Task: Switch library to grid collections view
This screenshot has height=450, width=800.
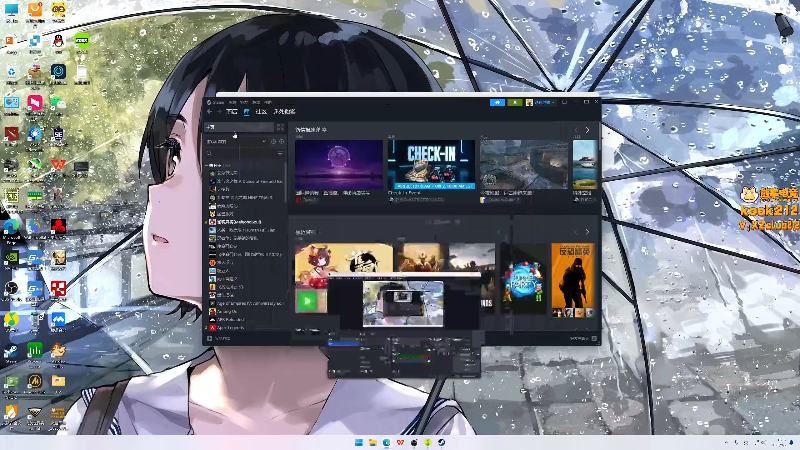Action: pyautogui.click(x=280, y=127)
